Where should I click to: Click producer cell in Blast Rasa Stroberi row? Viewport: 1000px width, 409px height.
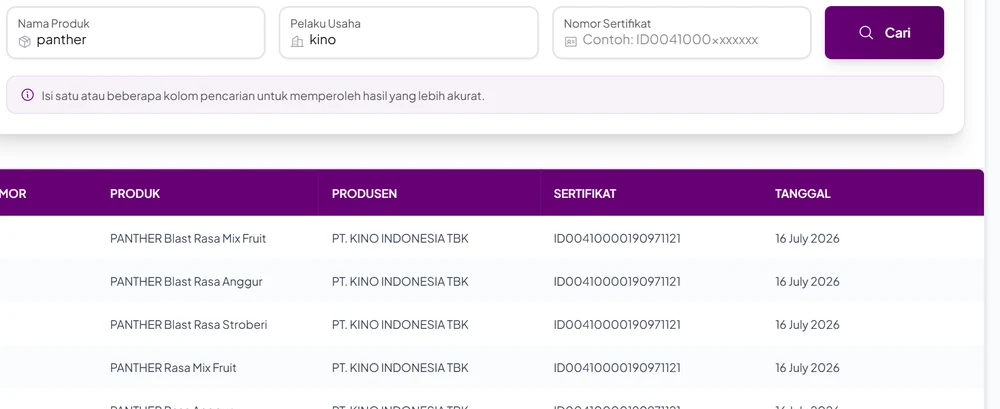[x=400, y=325]
